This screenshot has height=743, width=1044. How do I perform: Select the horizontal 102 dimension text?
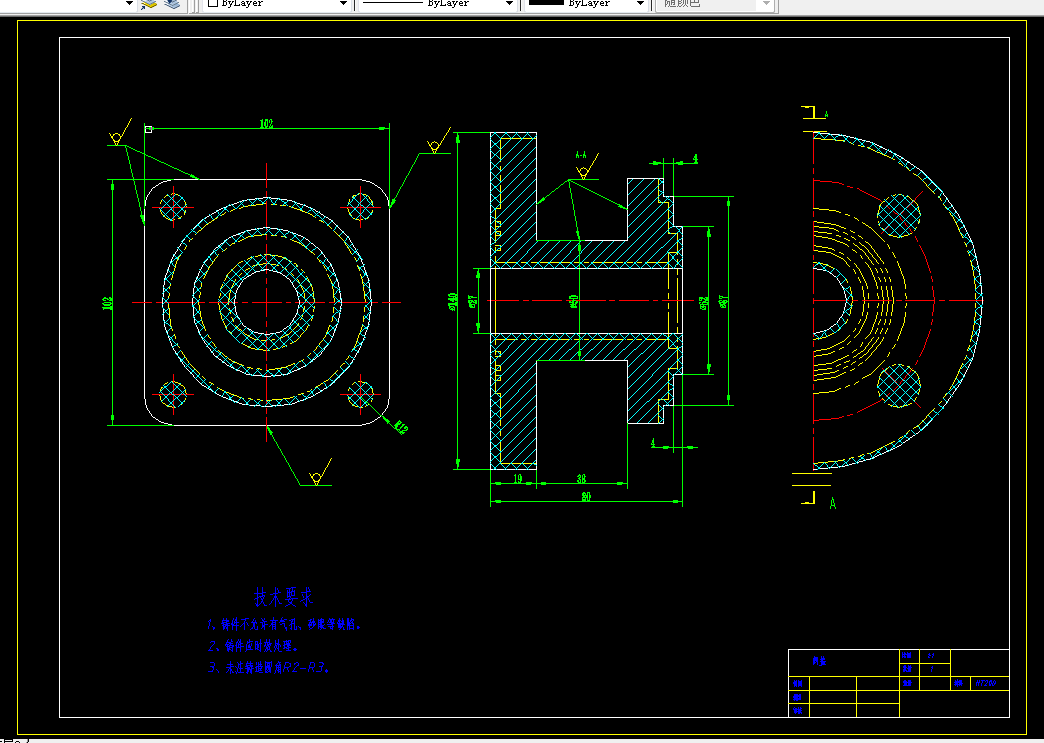coord(266,123)
